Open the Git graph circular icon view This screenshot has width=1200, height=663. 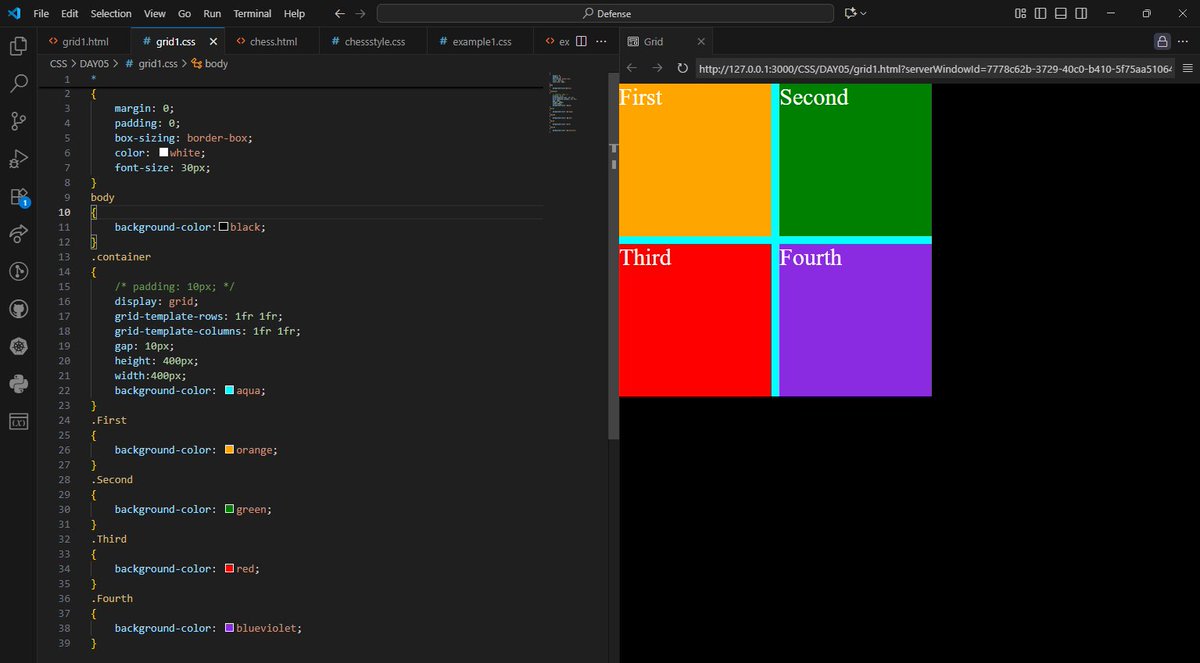18,271
